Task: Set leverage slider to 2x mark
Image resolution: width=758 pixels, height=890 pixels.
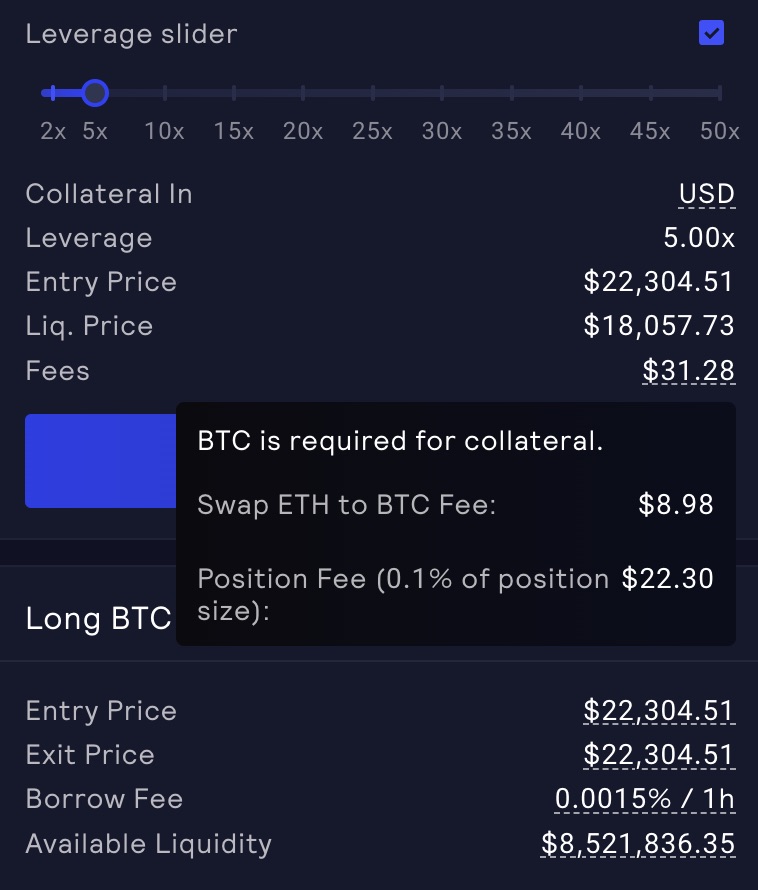Action: pyautogui.click(x=54, y=94)
